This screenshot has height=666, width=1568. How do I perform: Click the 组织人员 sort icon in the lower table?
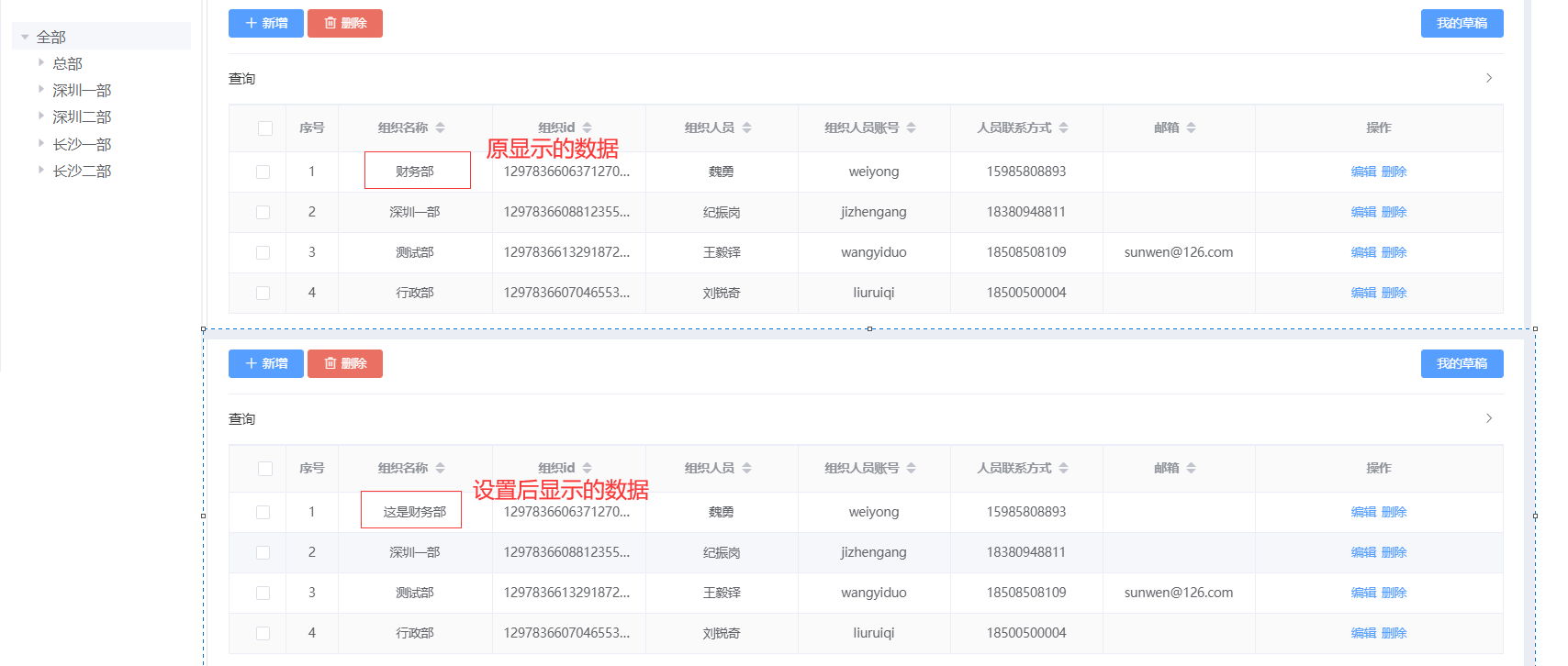(x=746, y=468)
